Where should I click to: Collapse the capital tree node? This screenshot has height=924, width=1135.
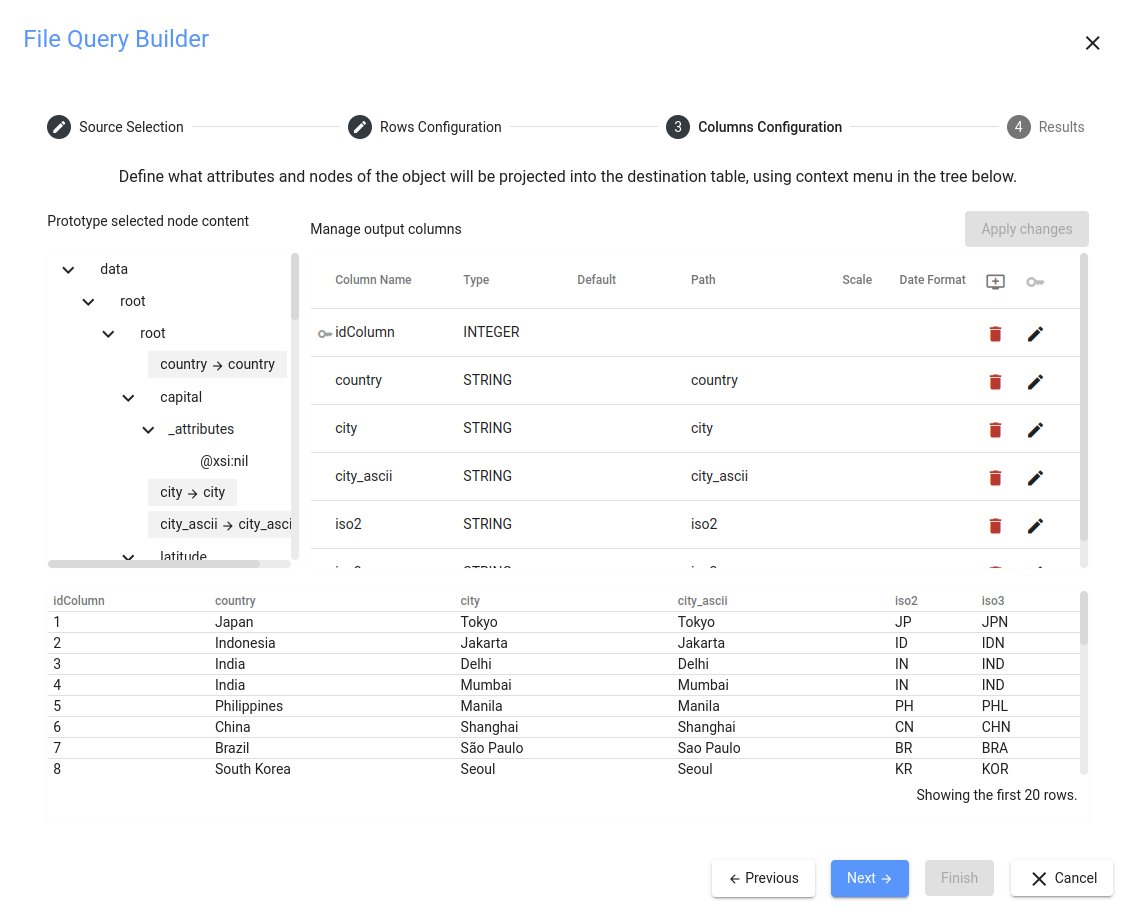coord(128,397)
